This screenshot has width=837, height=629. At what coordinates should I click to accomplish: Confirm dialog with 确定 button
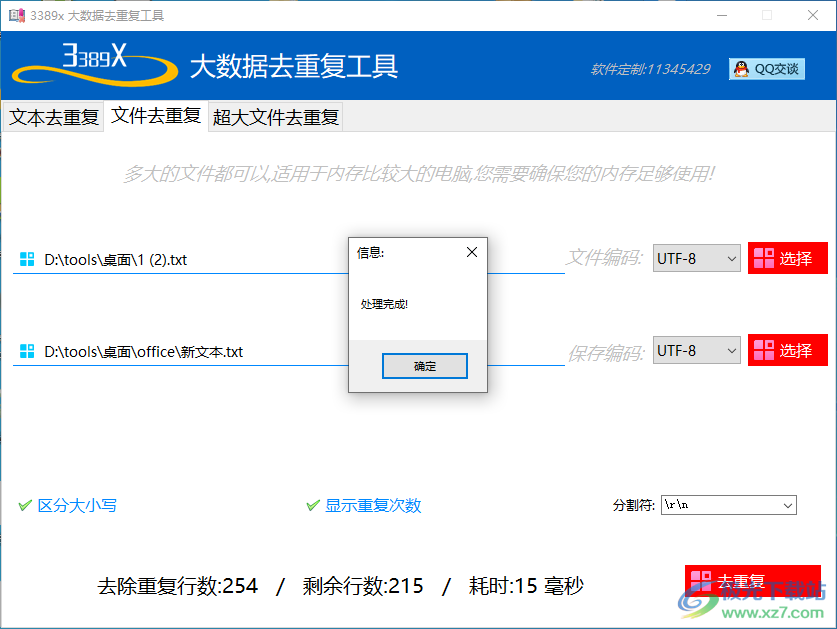tap(425, 366)
